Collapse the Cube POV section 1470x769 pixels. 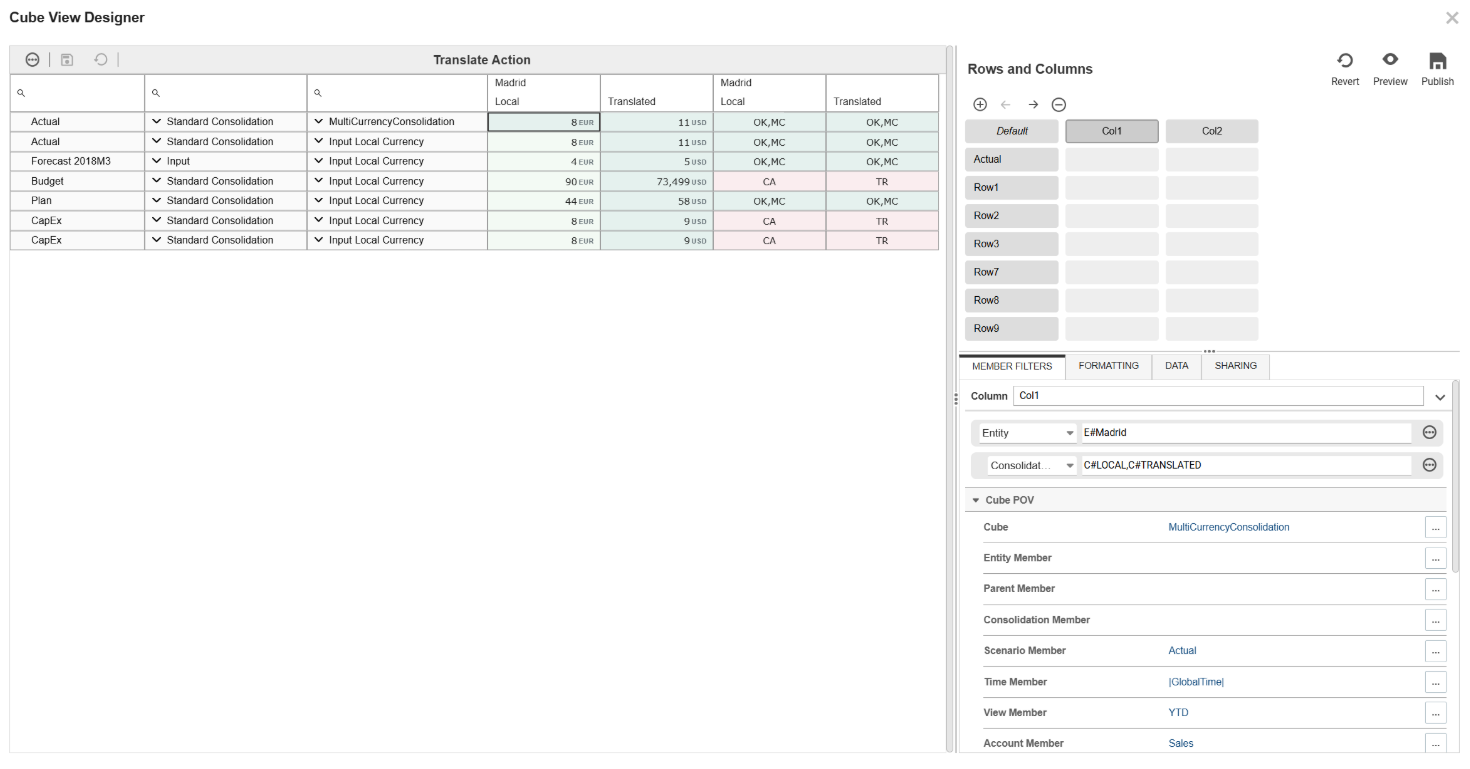click(x=975, y=499)
